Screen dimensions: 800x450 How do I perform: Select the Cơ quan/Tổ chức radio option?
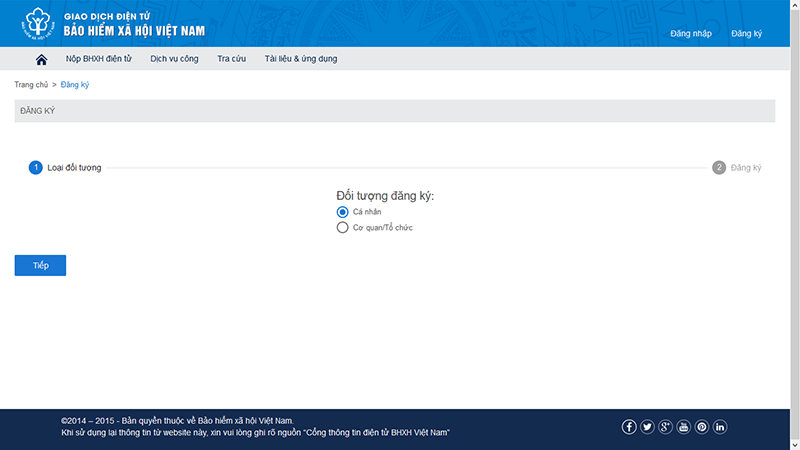(x=342, y=228)
